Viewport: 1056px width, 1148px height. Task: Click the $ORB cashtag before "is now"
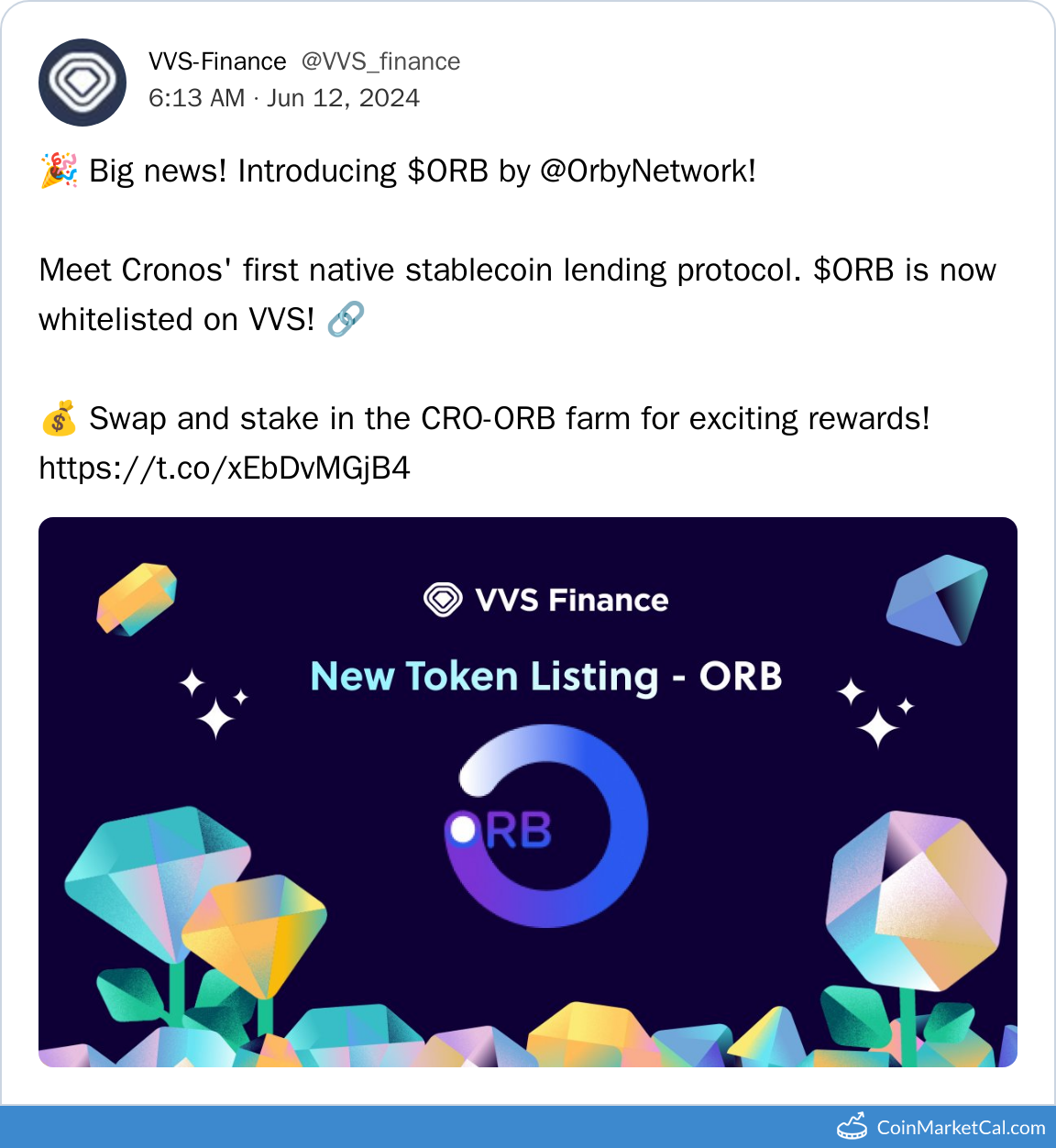[852, 270]
